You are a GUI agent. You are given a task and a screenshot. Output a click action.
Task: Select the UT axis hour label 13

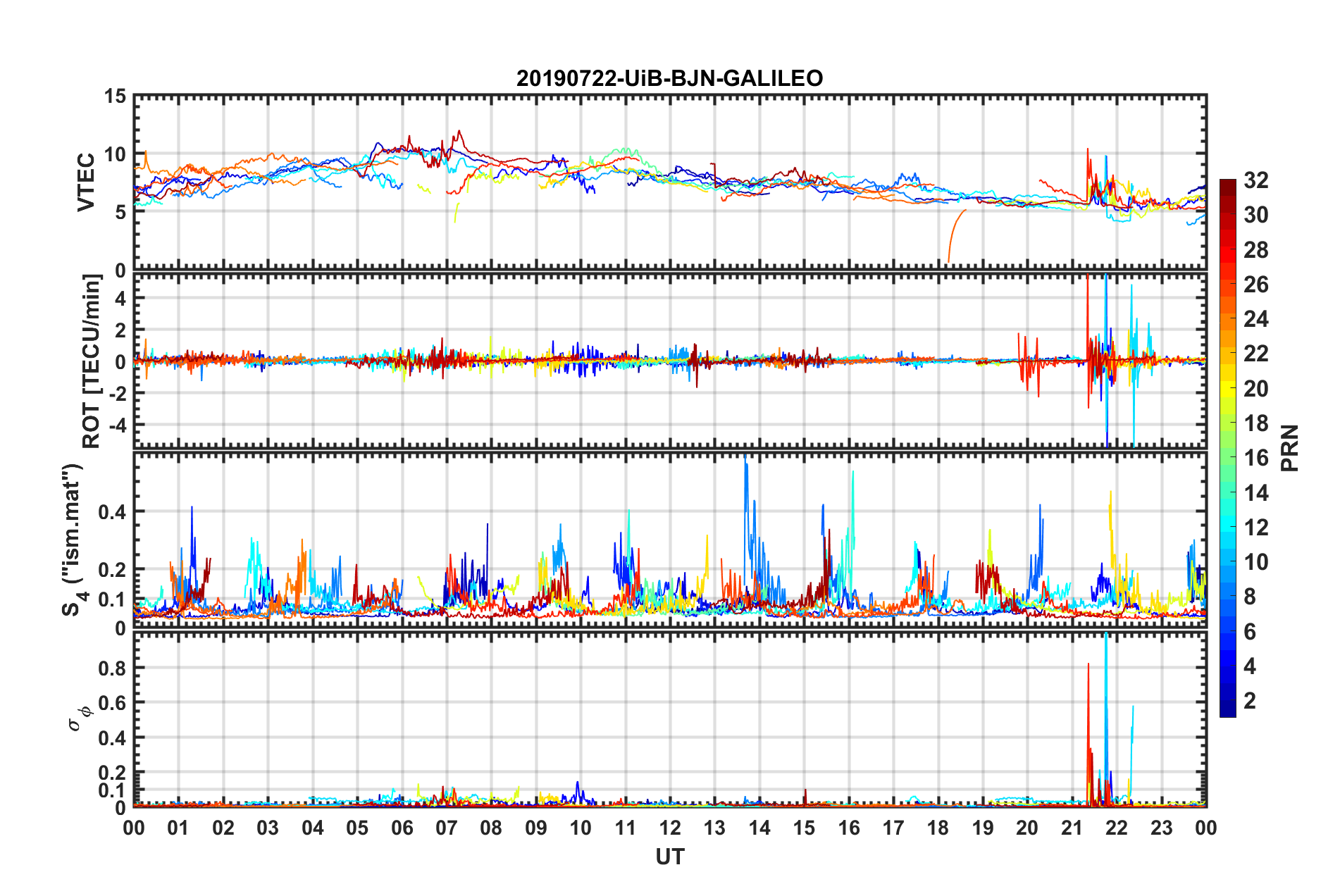[x=714, y=827]
